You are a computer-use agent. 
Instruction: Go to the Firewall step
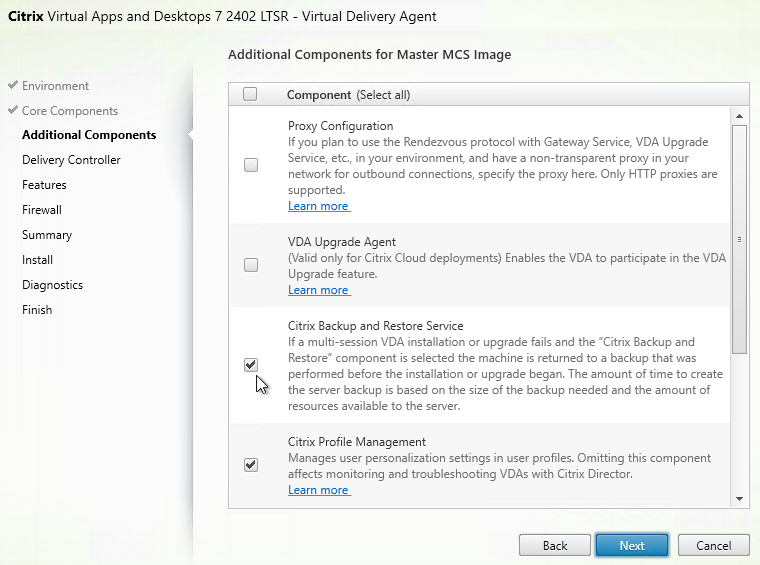(x=42, y=210)
